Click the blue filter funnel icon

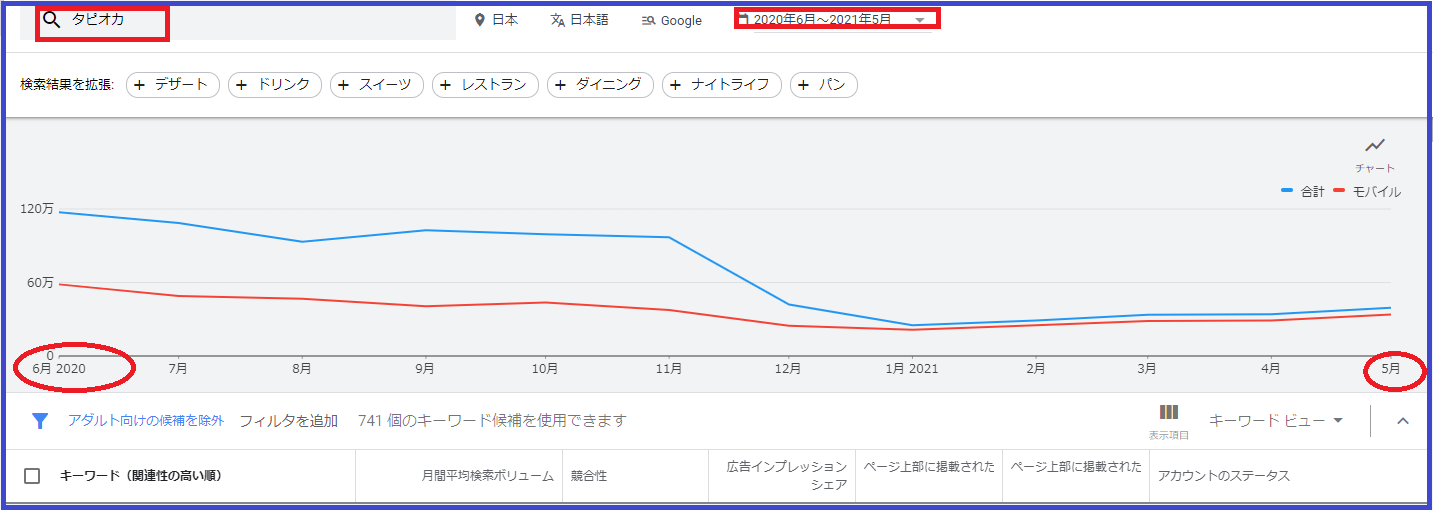[x=40, y=421]
